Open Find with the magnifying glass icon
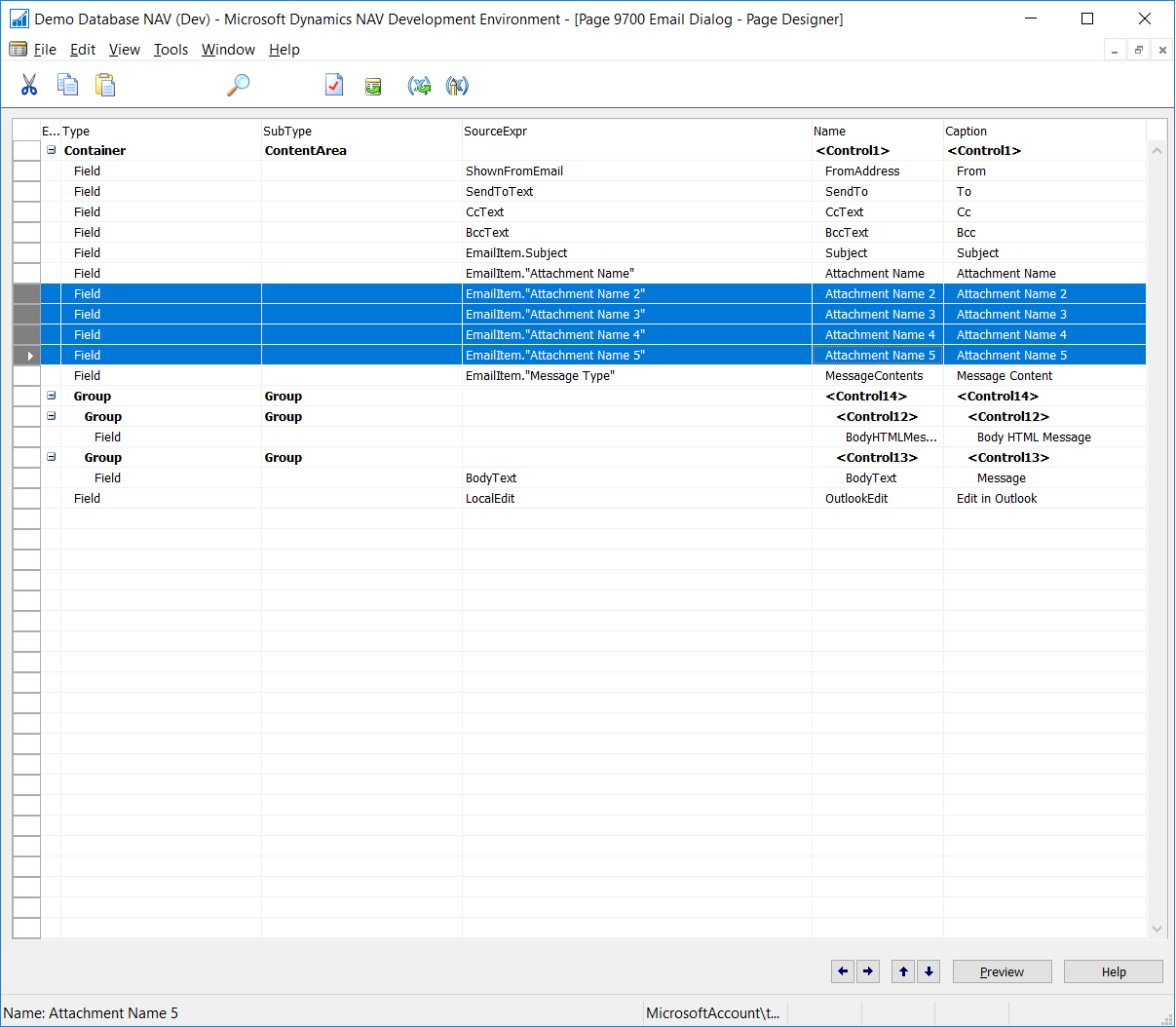This screenshot has height=1027, width=1176. pos(238,86)
